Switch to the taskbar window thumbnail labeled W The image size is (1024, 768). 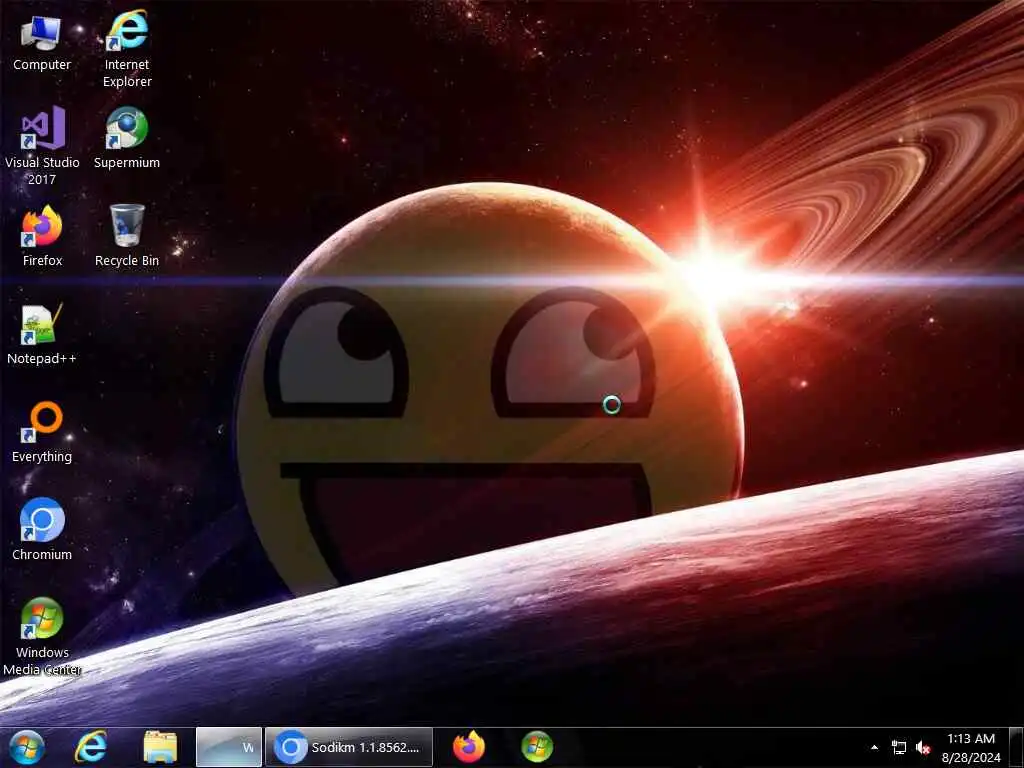[x=229, y=747]
